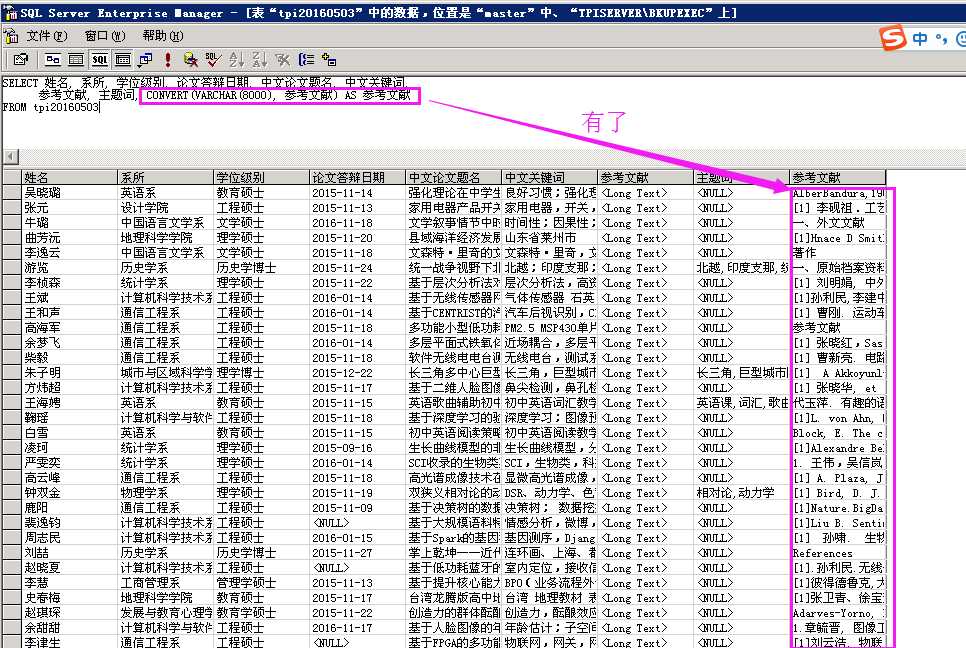Screen dimensions: 966x648
Task: Click the remove filter icon
Action: click(283, 60)
